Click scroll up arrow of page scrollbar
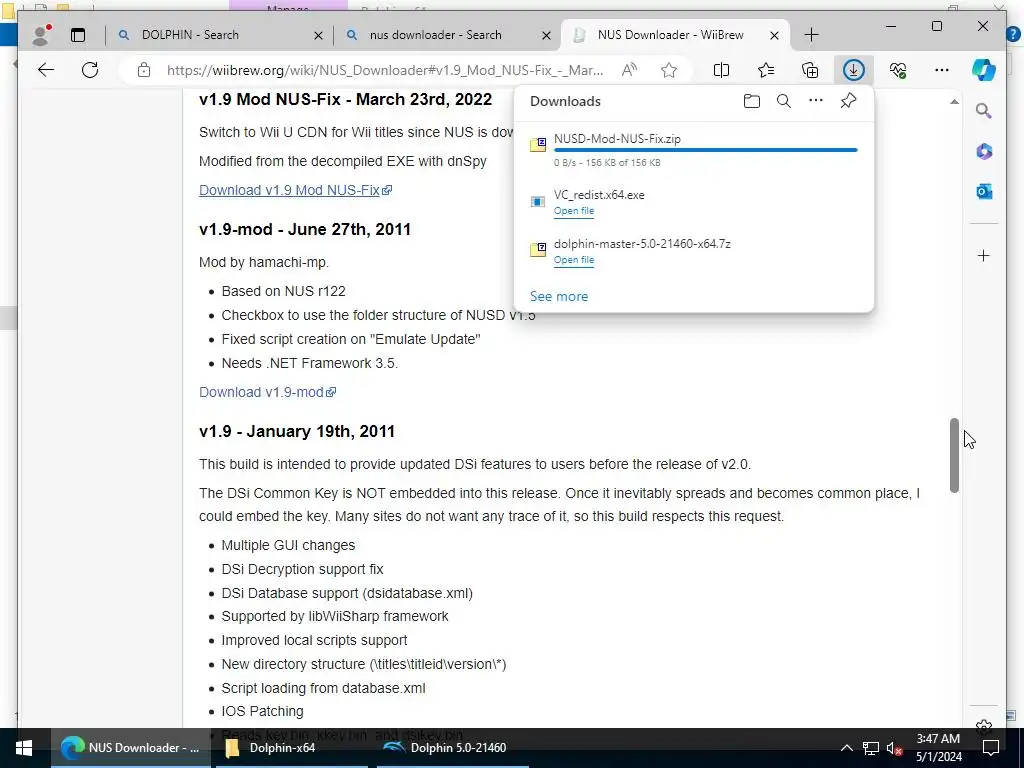This screenshot has width=1024, height=768. (x=954, y=102)
